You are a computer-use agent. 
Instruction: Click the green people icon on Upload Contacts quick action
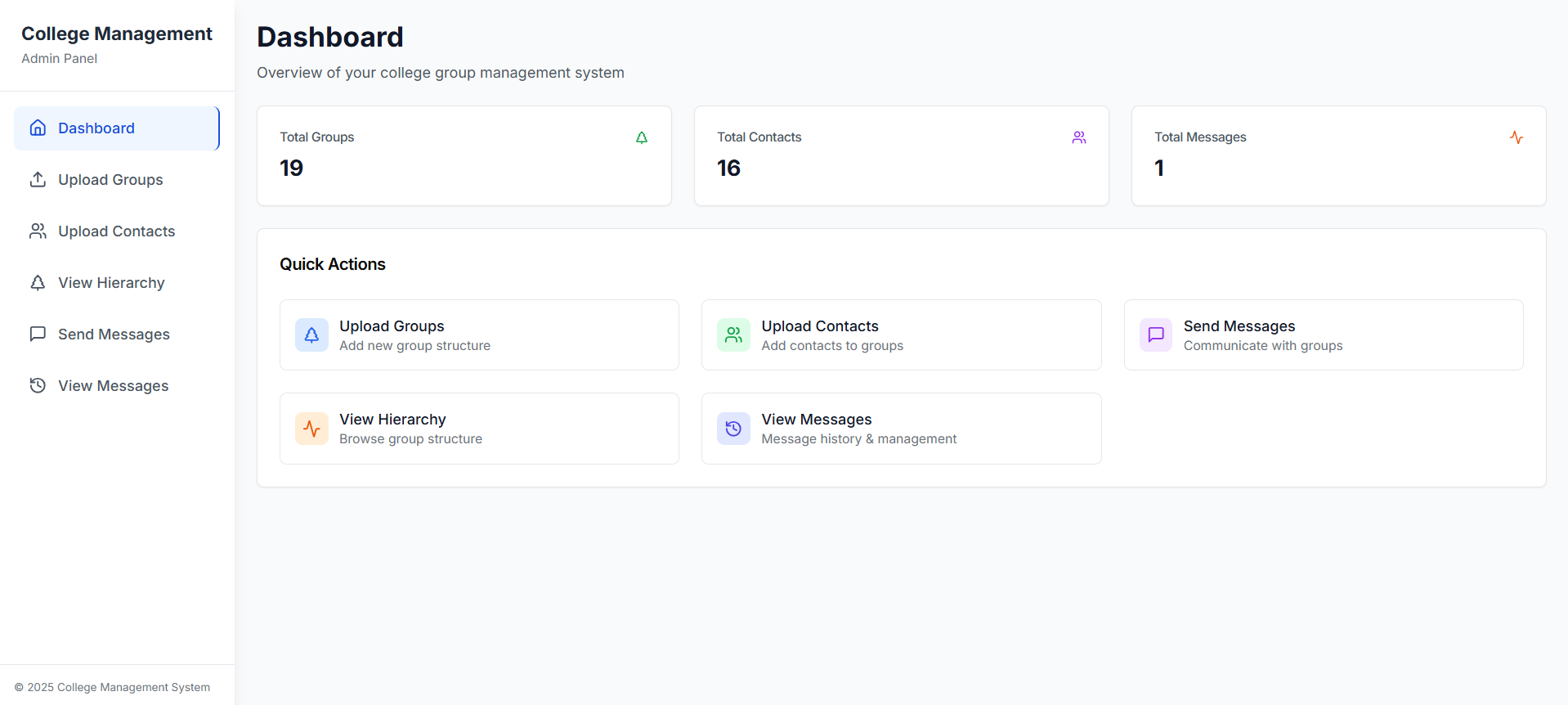point(733,335)
